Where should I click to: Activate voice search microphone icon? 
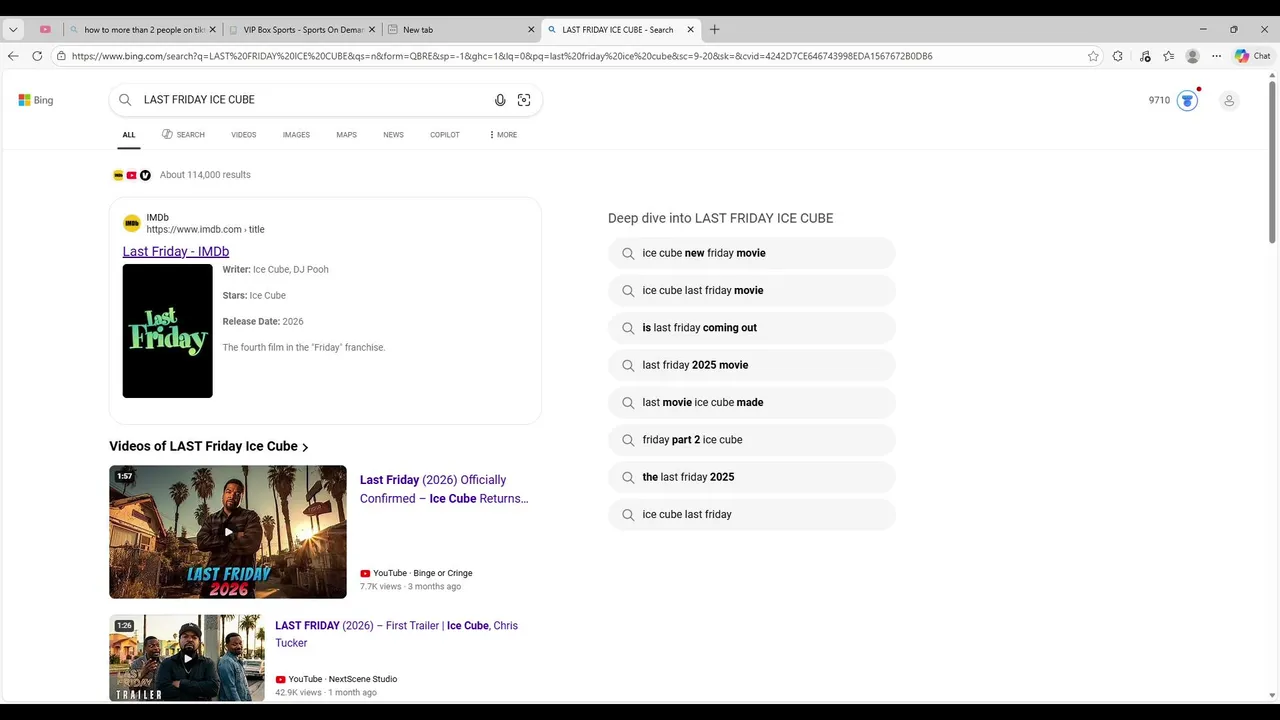click(500, 100)
